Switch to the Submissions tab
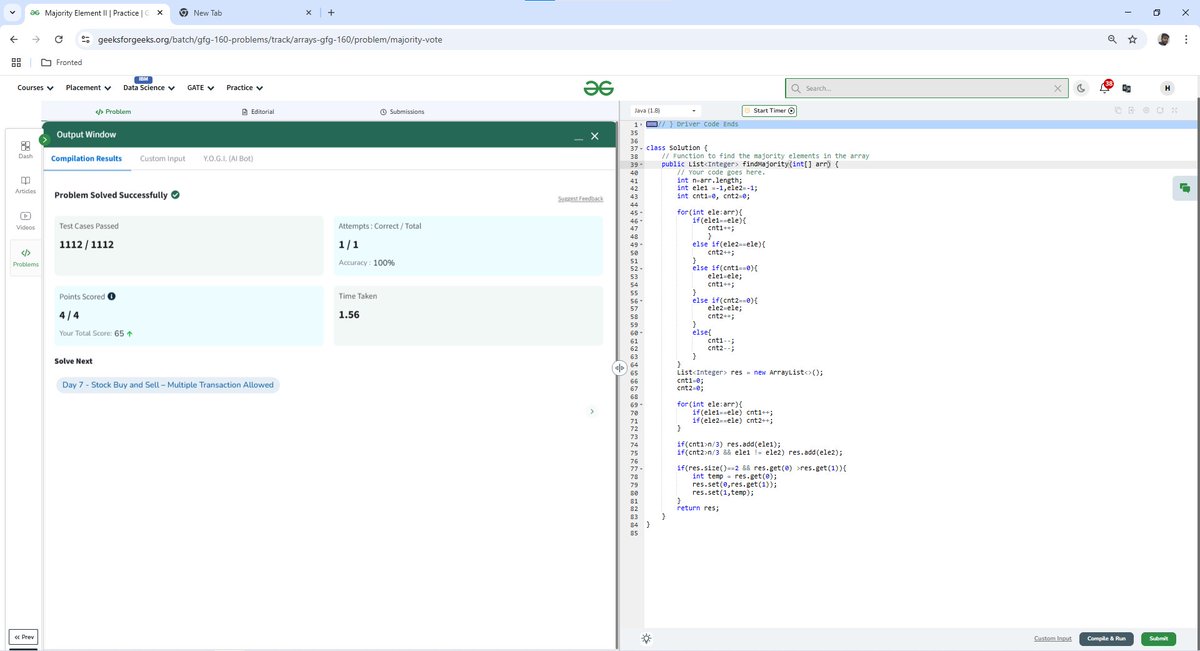The height and width of the screenshot is (651, 1200). [402, 112]
